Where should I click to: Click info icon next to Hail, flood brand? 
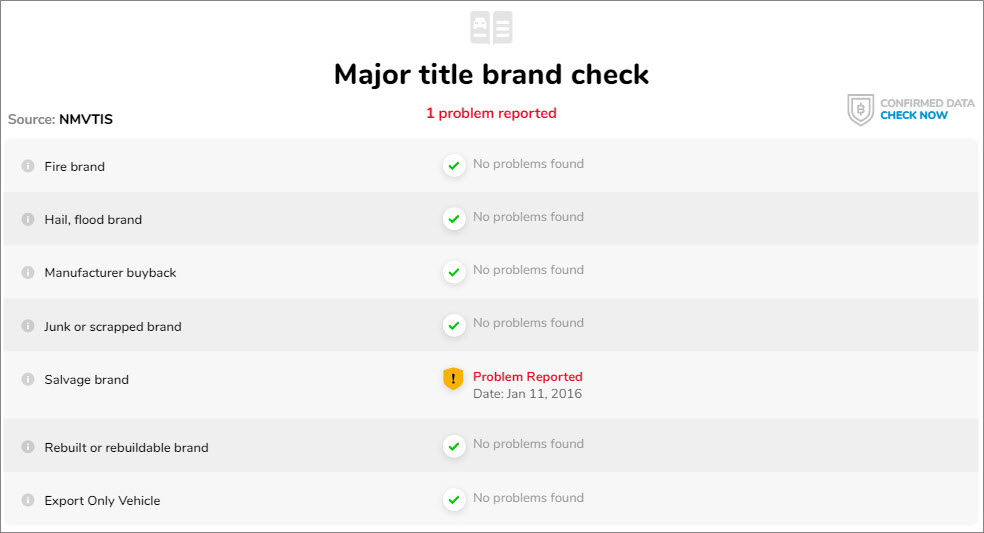pos(28,219)
